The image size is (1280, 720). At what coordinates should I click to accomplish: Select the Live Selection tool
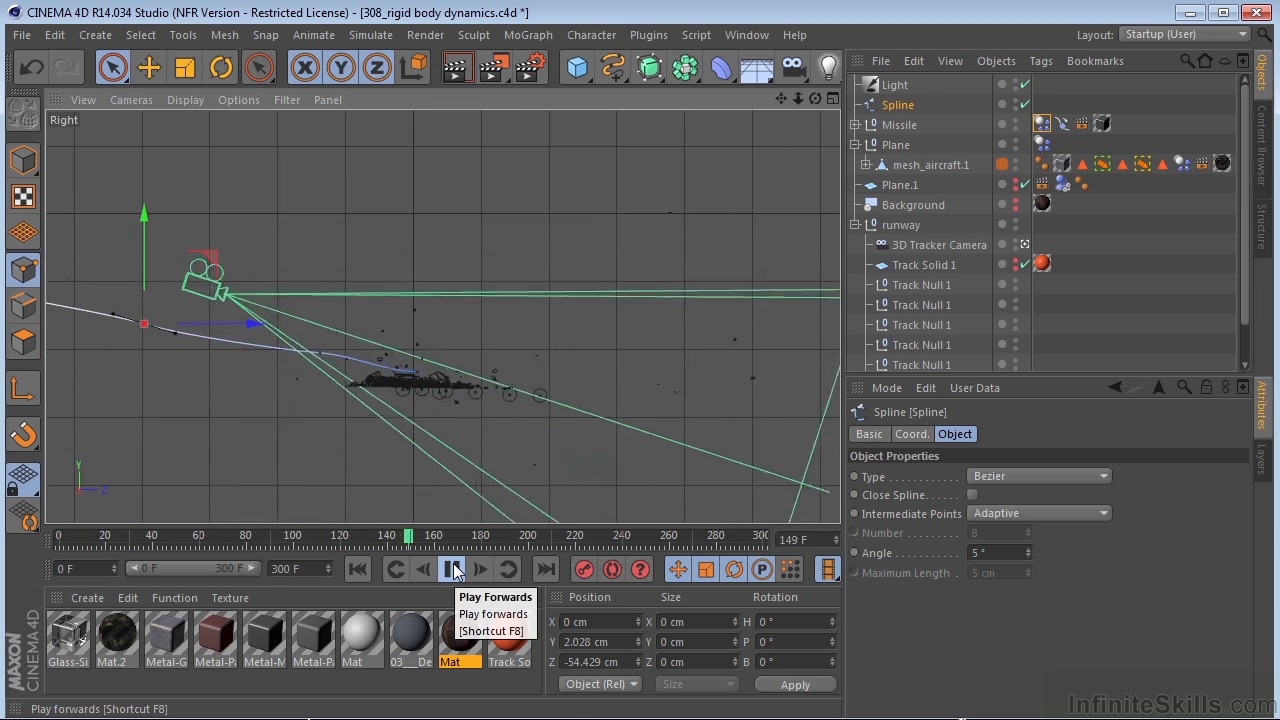pos(112,67)
